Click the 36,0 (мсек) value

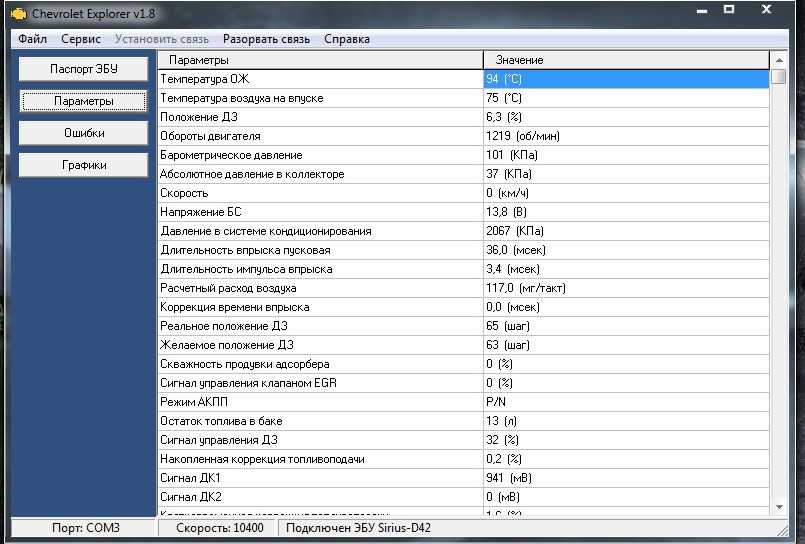[516, 250]
